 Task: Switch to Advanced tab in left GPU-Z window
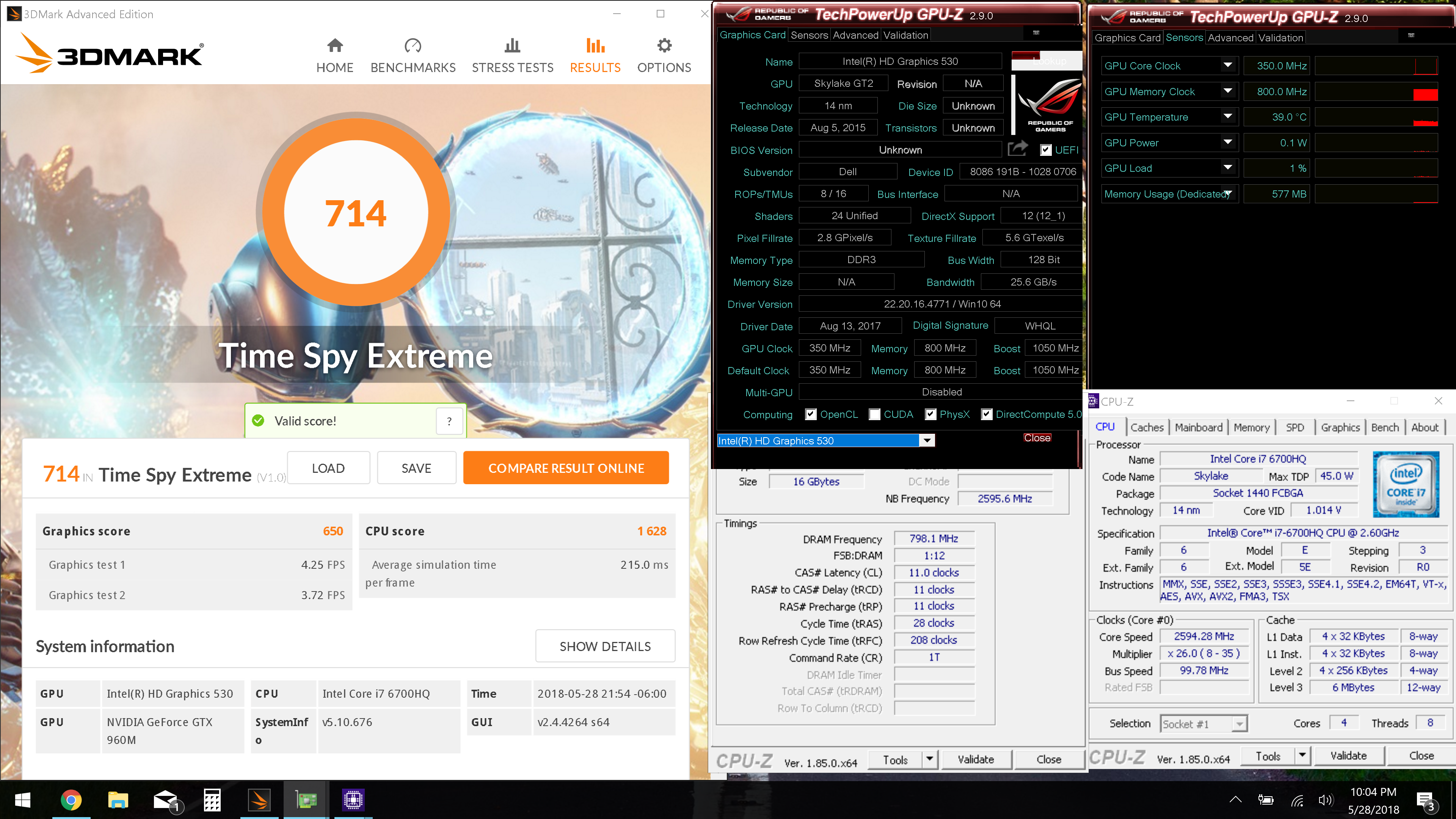pos(855,35)
